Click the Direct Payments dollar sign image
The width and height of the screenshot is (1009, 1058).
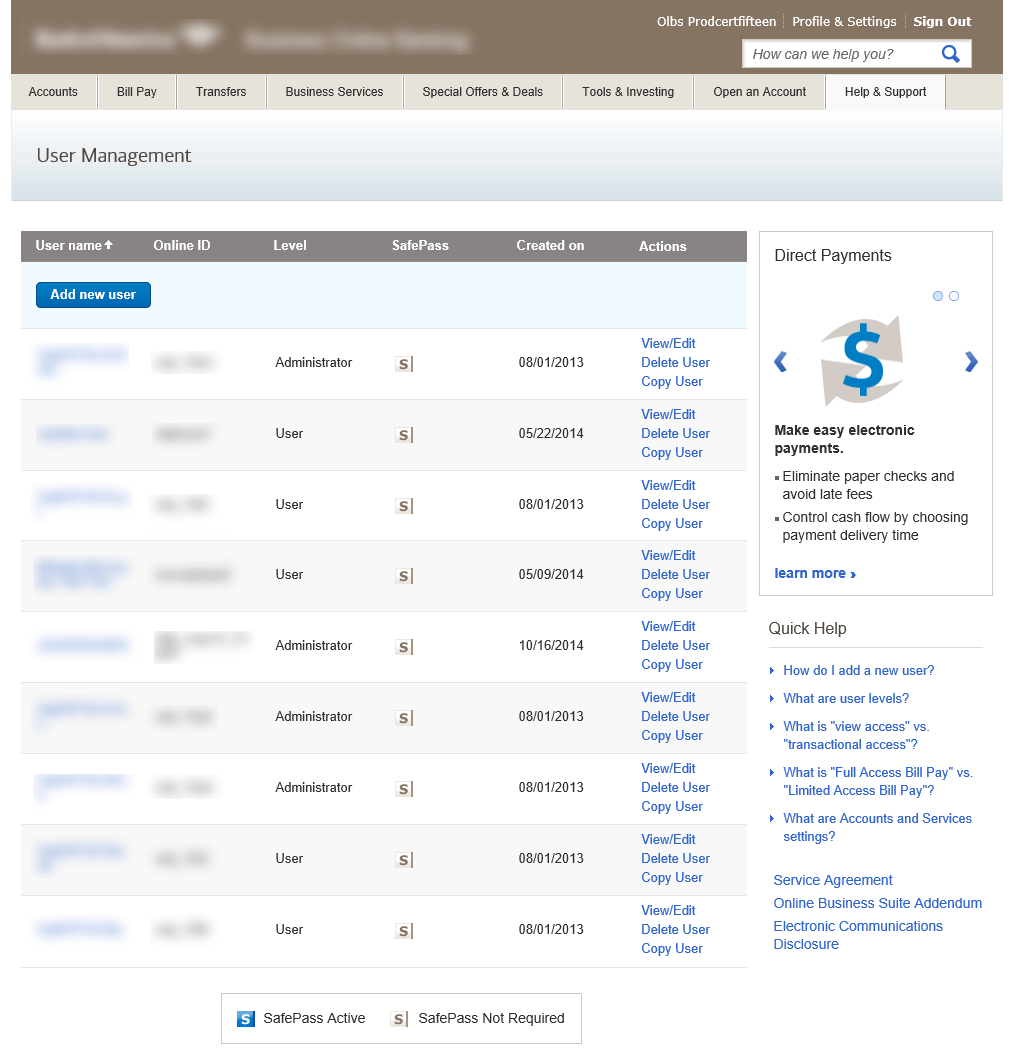(863, 361)
